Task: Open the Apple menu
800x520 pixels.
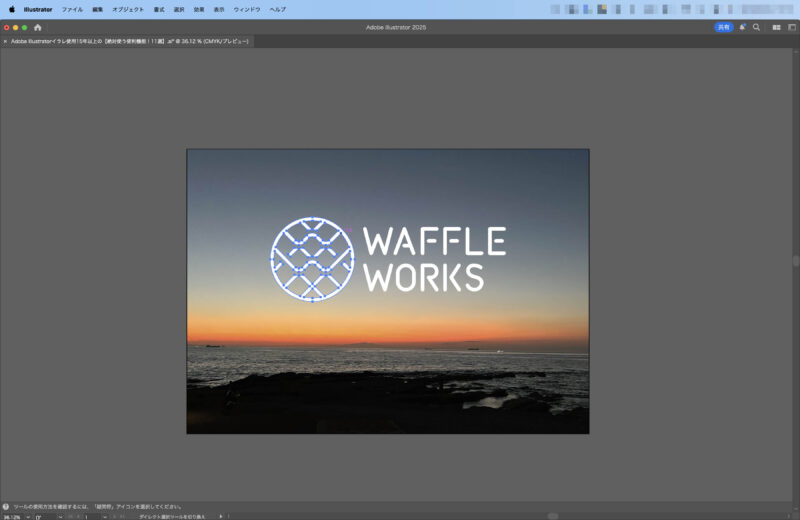Action: 12,9
